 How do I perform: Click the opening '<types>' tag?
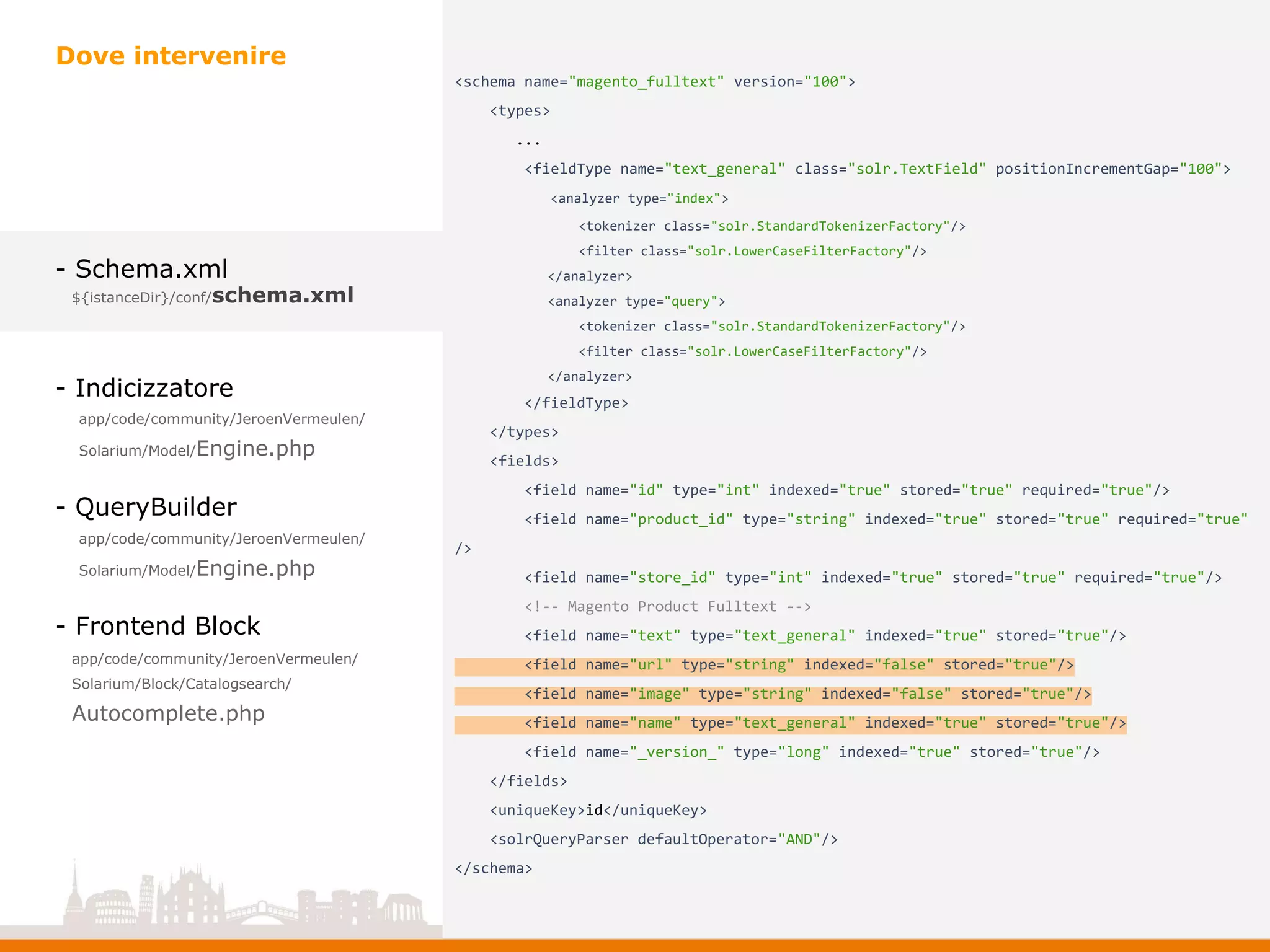pyautogui.click(x=520, y=111)
